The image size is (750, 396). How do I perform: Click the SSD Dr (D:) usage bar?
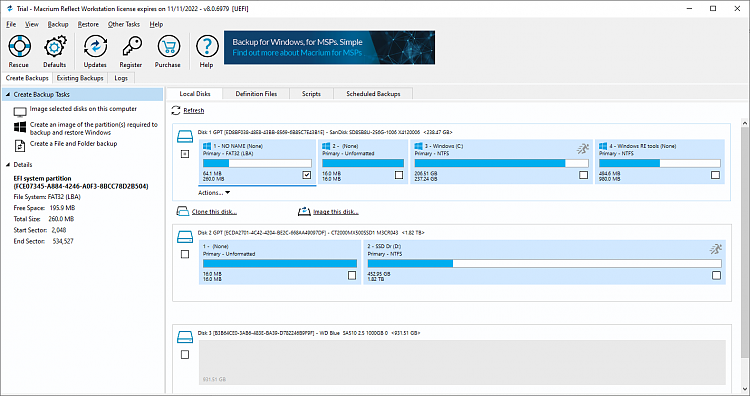[x=544, y=264]
